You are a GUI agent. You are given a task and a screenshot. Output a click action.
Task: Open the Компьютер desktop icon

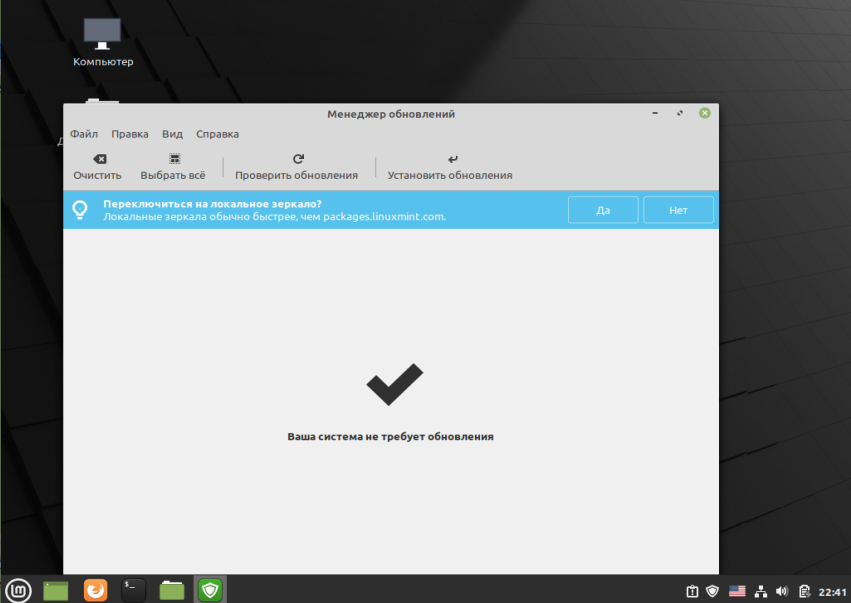click(103, 42)
